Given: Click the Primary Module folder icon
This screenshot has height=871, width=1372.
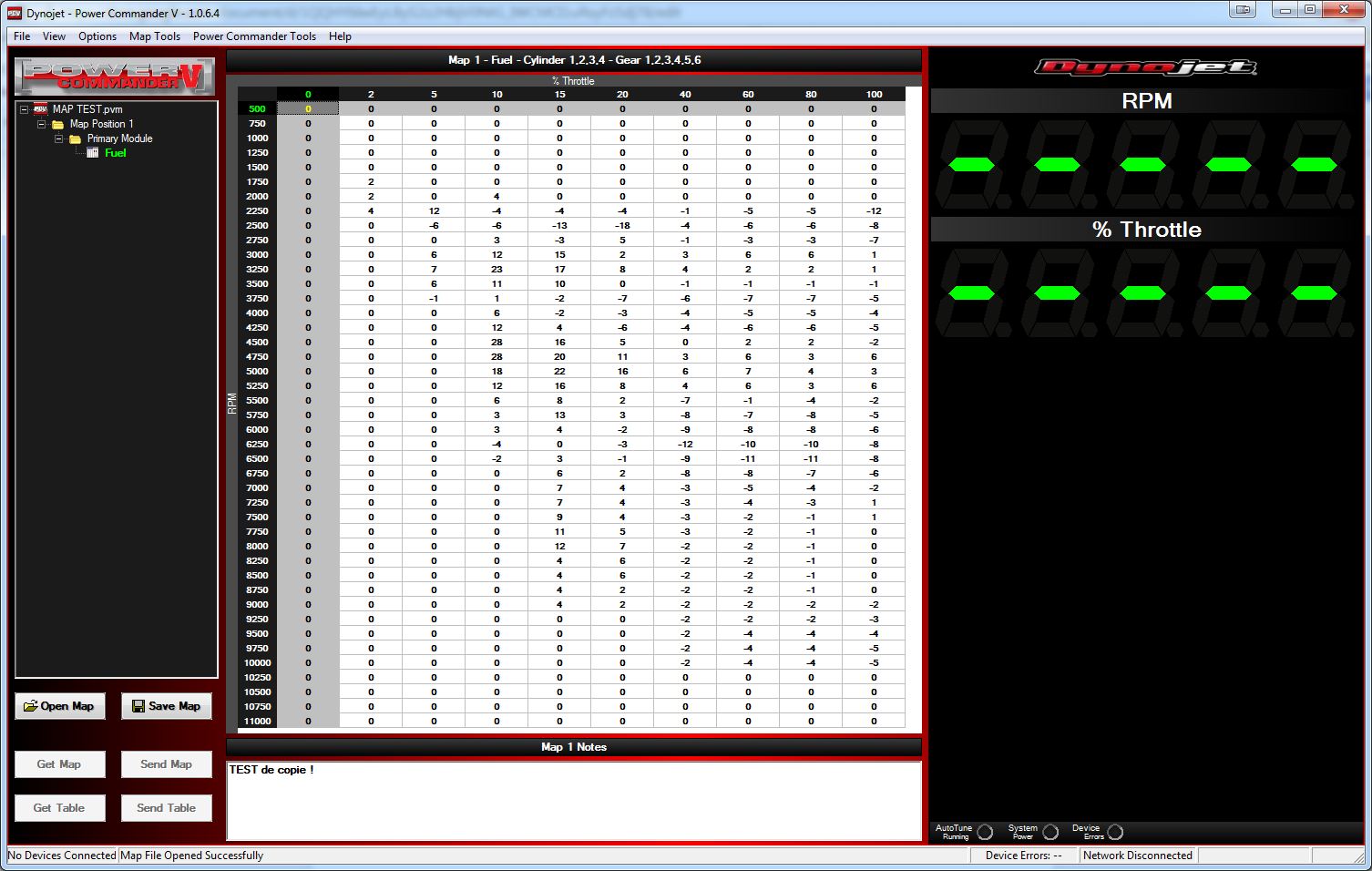Looking at the screenshot, I should (75, 138).
